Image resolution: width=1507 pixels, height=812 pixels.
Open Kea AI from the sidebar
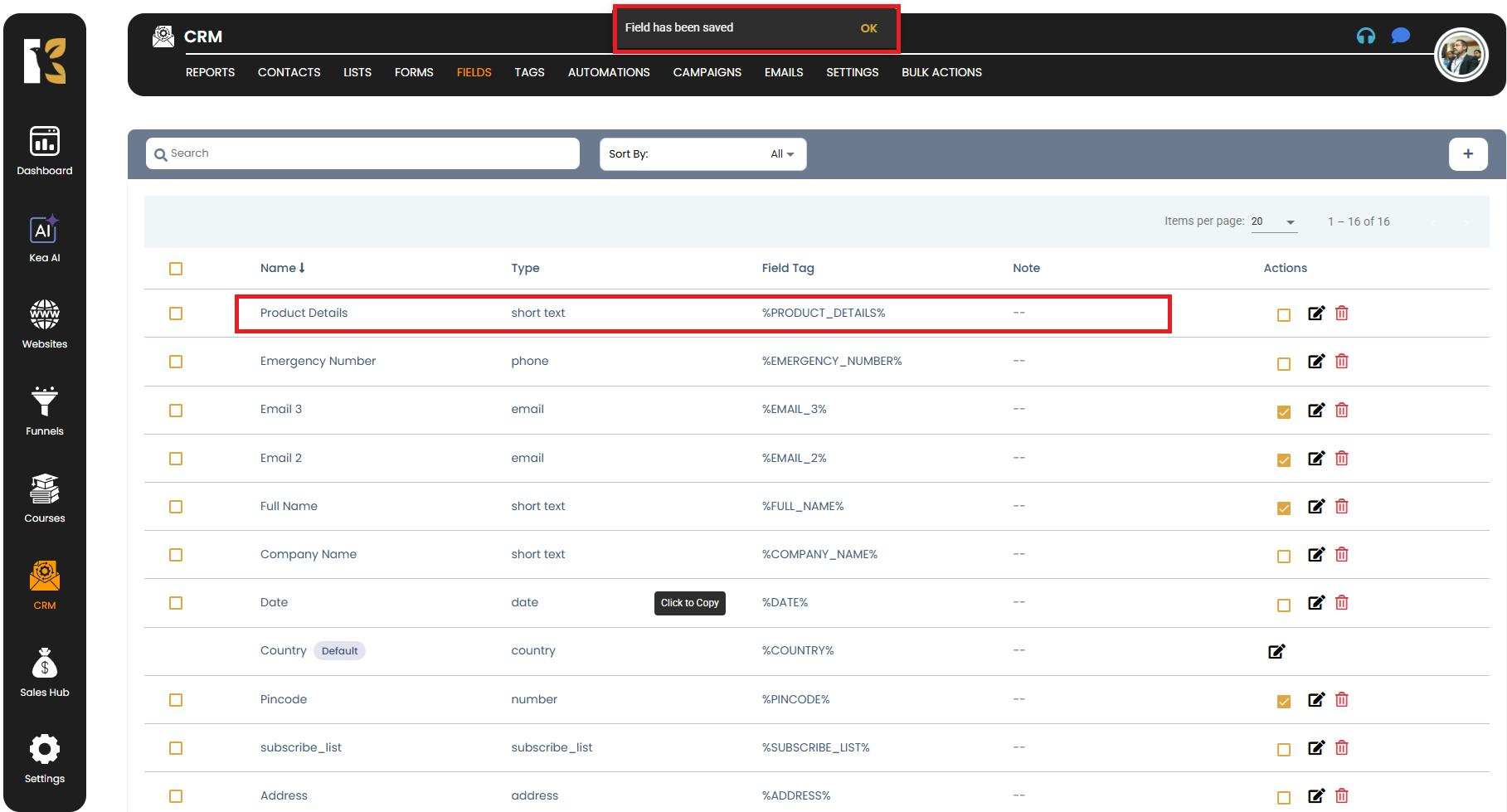[44, 239]
